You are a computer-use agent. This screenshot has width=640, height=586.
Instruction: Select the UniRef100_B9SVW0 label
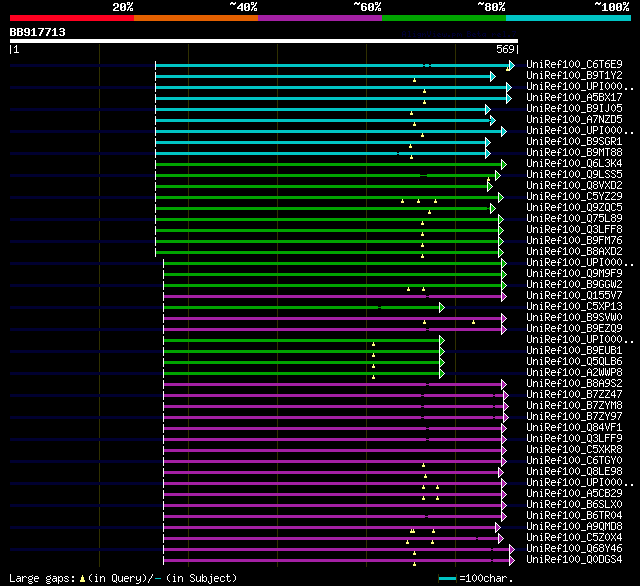pos(574,317)
